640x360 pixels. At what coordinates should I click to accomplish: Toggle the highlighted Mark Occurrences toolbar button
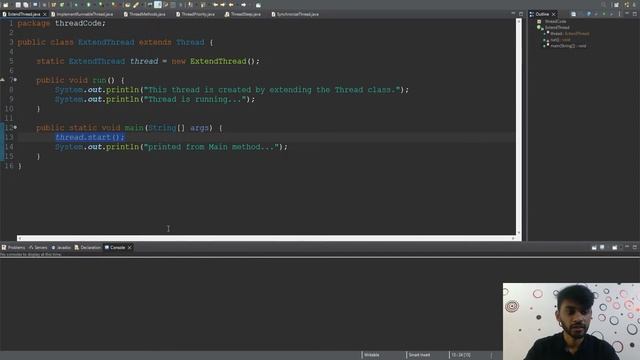click(158, 5)
